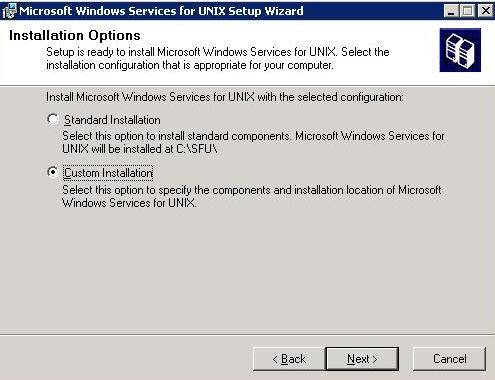Click the 'Install Microsoft Windows Services' prompt line
This screenshot has height=380, width=495.
[225, 97]
